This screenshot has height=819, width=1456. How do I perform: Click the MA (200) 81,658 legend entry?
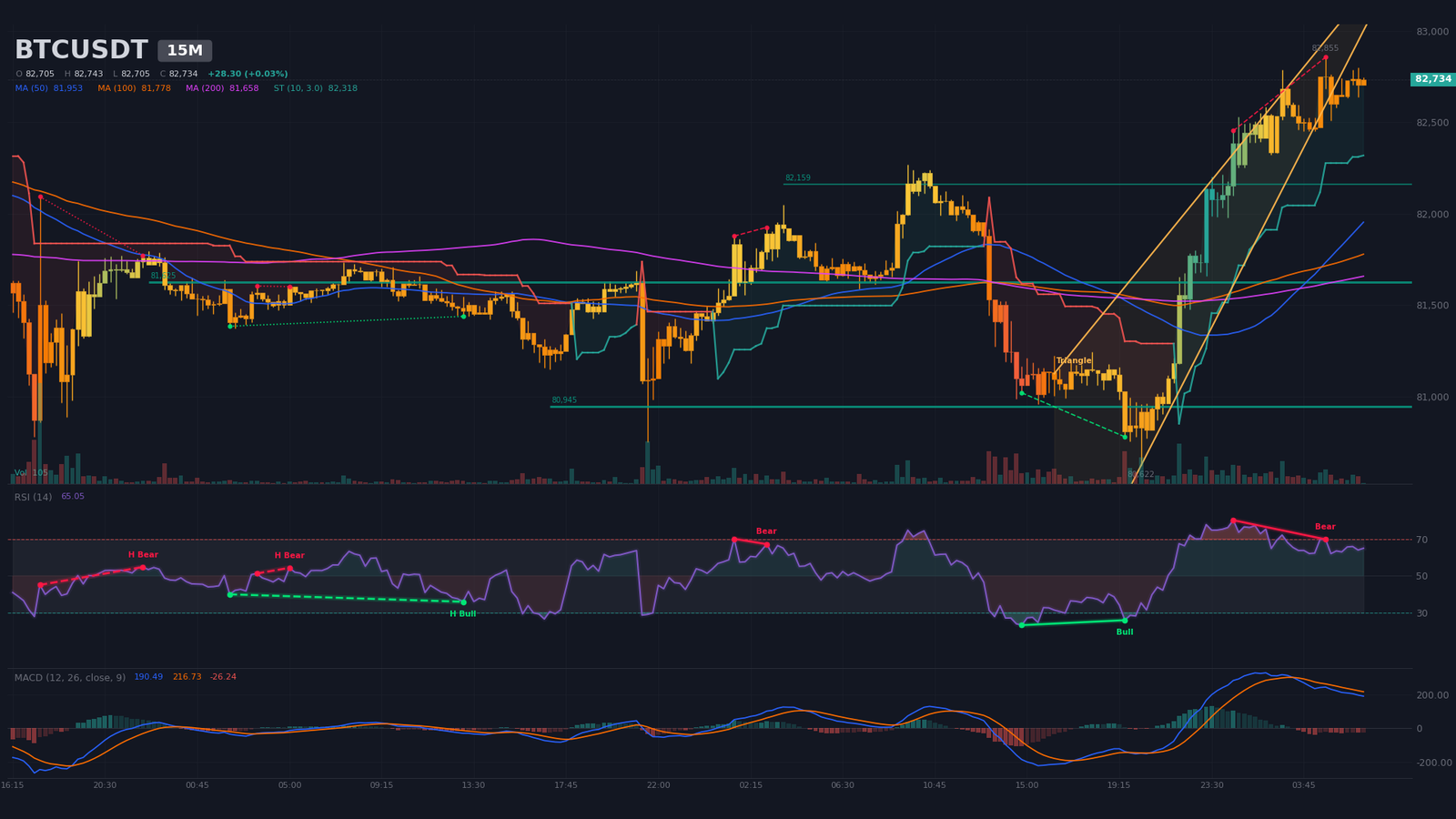pos(222,88)
